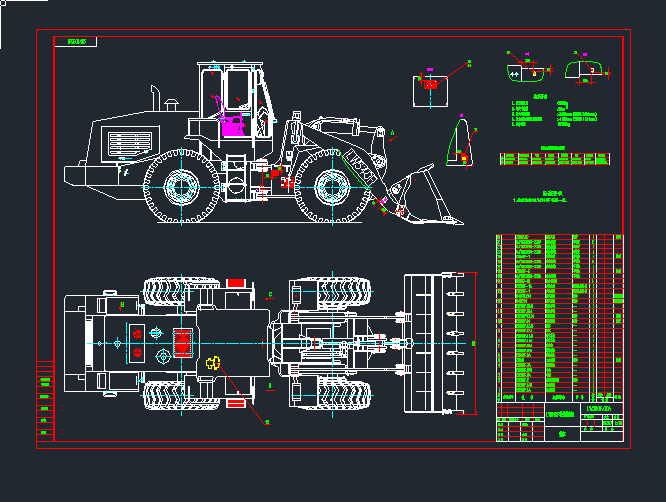The height and width of the screenshot is (502, 666).
Task: Select the exhaust pipe on the side view
Action: 156,98
